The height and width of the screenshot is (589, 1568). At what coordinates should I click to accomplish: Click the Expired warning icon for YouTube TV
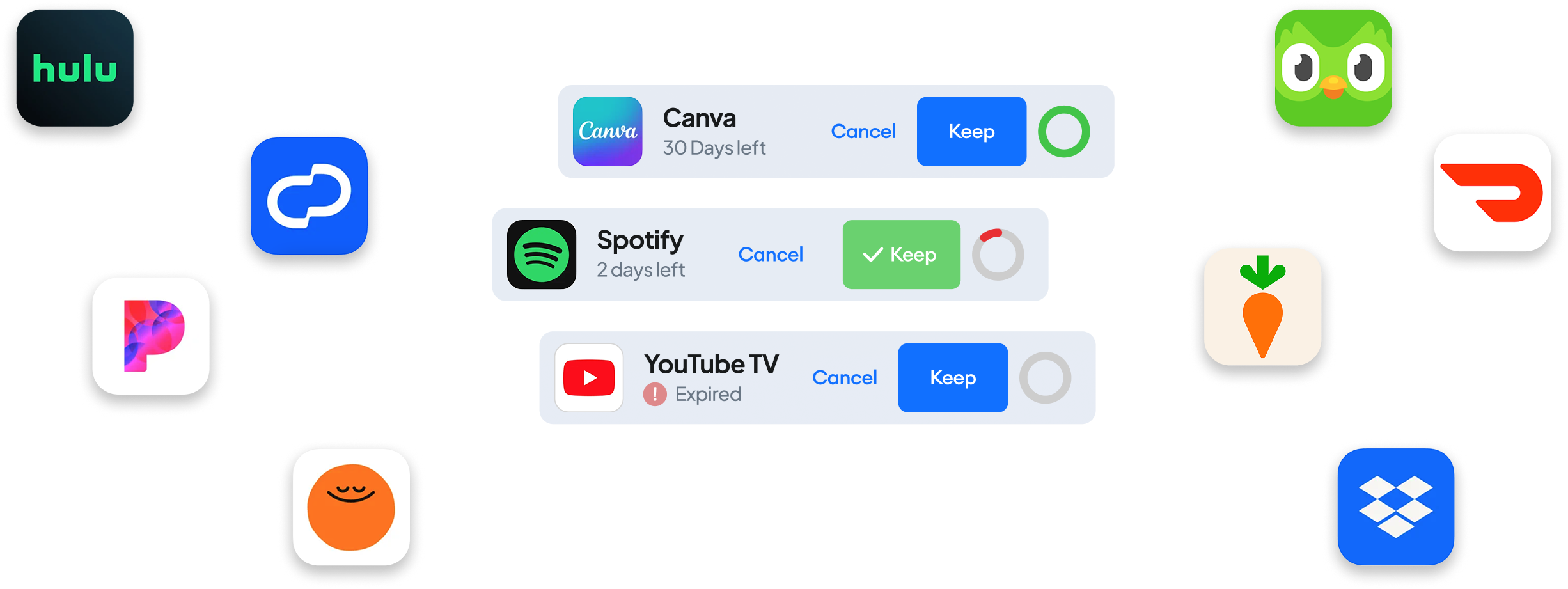point(655,394)
